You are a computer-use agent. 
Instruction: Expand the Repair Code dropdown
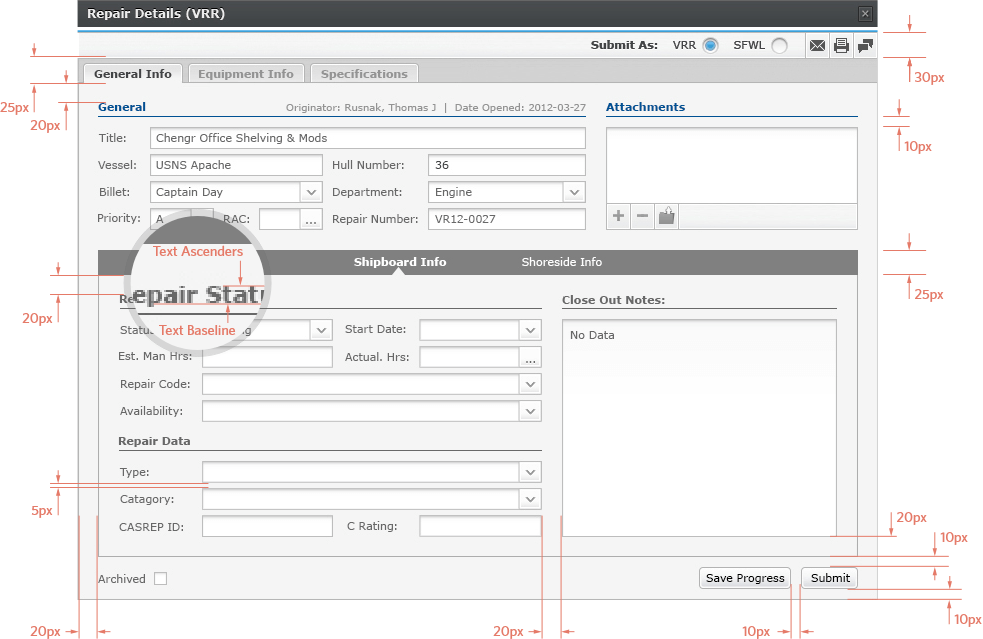[530, 384]
